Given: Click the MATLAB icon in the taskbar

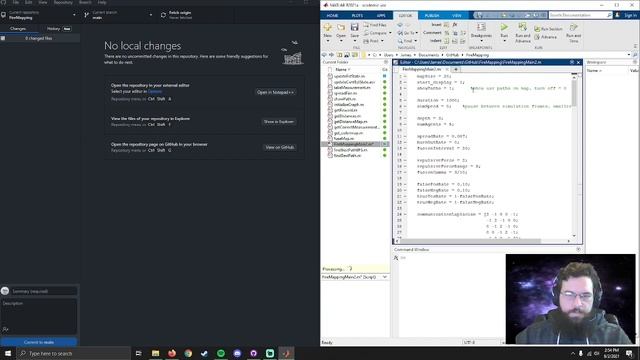Looking at the screenshot, I should coord(286,353).
